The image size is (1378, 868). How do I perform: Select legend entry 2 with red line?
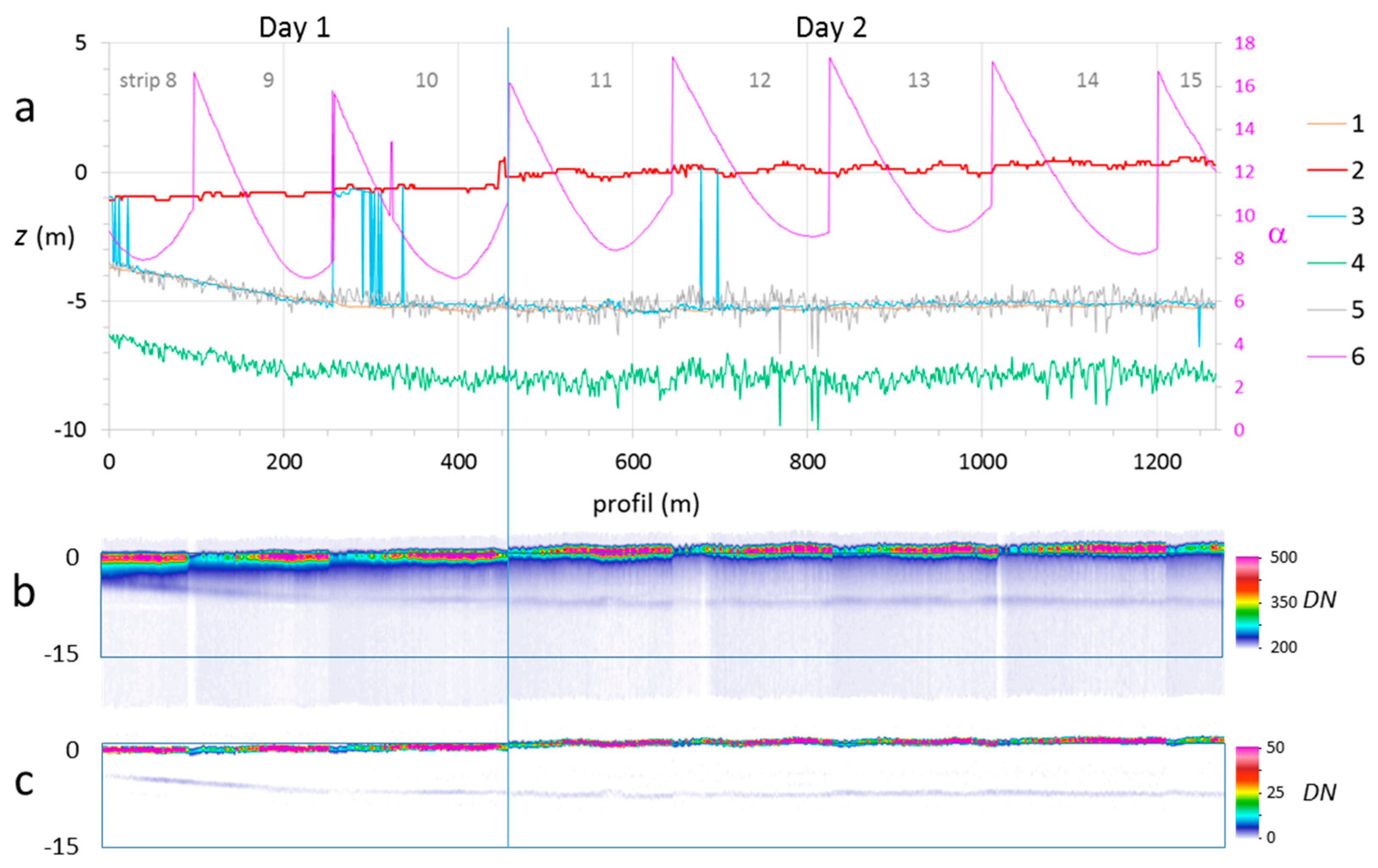pyautogui.click(x=1336, y=170)
